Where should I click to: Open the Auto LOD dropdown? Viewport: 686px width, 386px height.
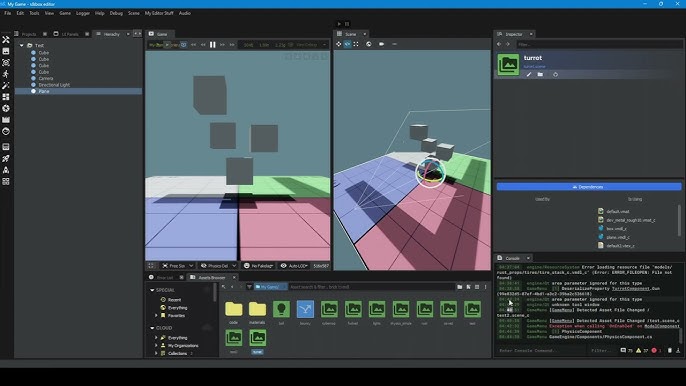(294, 266)
